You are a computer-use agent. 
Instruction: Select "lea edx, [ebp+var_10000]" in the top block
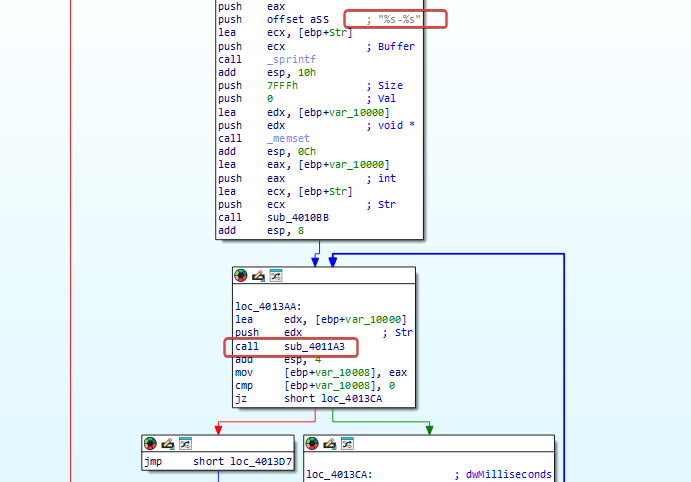coord(304,112)
